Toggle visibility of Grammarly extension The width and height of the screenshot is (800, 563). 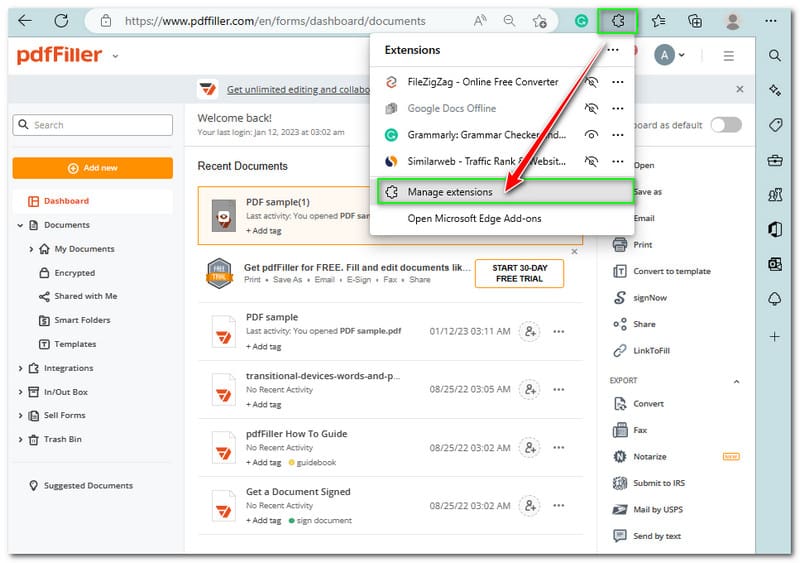point(591,135)
